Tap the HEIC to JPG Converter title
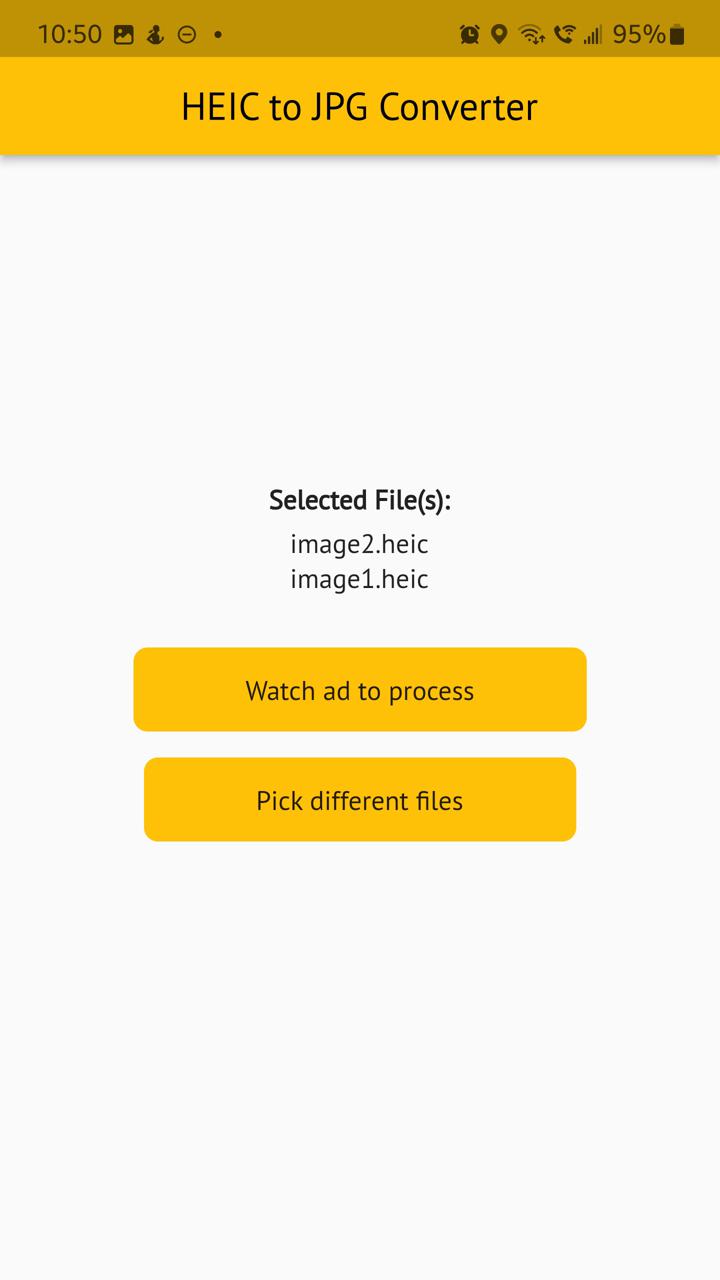The image size is (720, 1280). (x=360, y=107)
